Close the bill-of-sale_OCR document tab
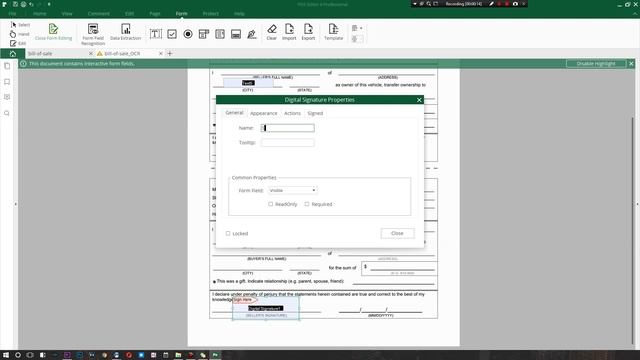 [x=160, y=53]
